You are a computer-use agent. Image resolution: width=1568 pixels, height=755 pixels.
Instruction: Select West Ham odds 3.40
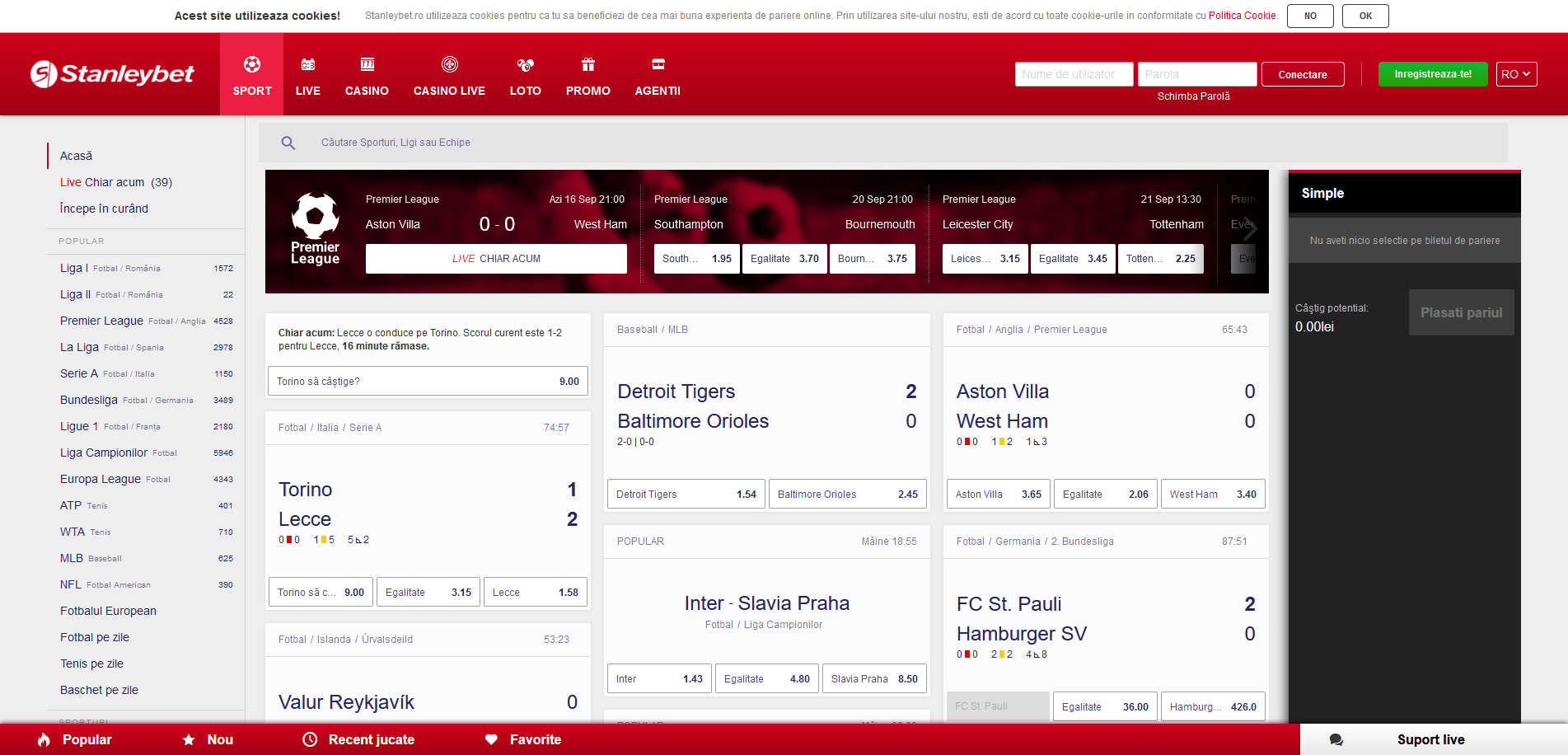[x=1213, y=495]
